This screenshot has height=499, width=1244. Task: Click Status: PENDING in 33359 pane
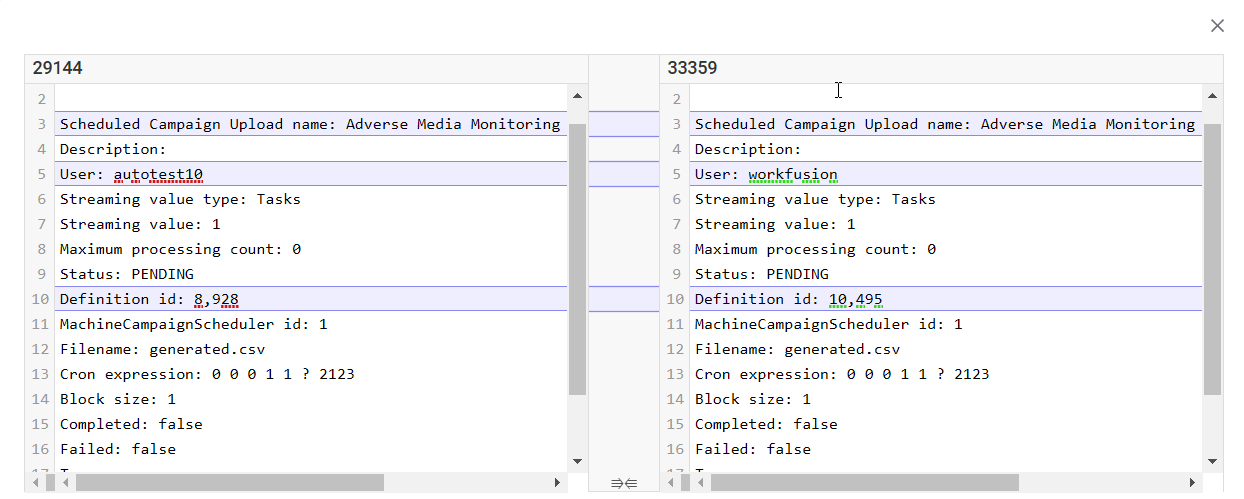click(x=762, y=274)
